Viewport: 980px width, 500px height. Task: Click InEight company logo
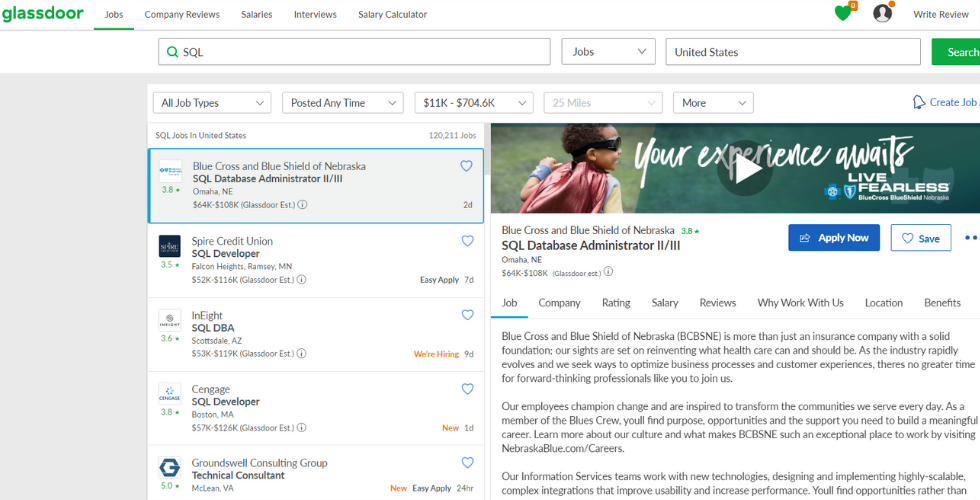(x=169, y=320)
